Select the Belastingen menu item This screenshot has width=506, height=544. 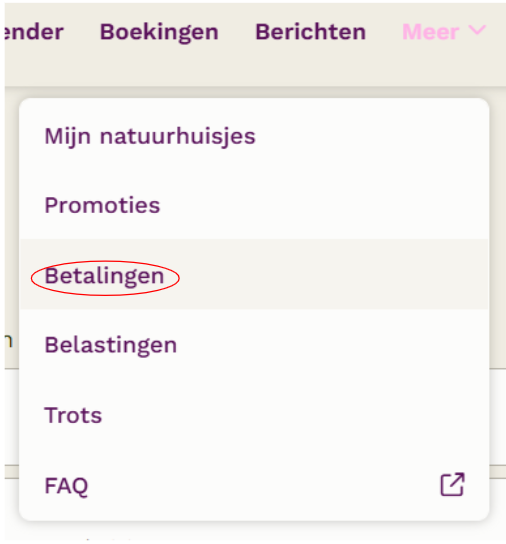pyautogui.click(x=254, y=345)
